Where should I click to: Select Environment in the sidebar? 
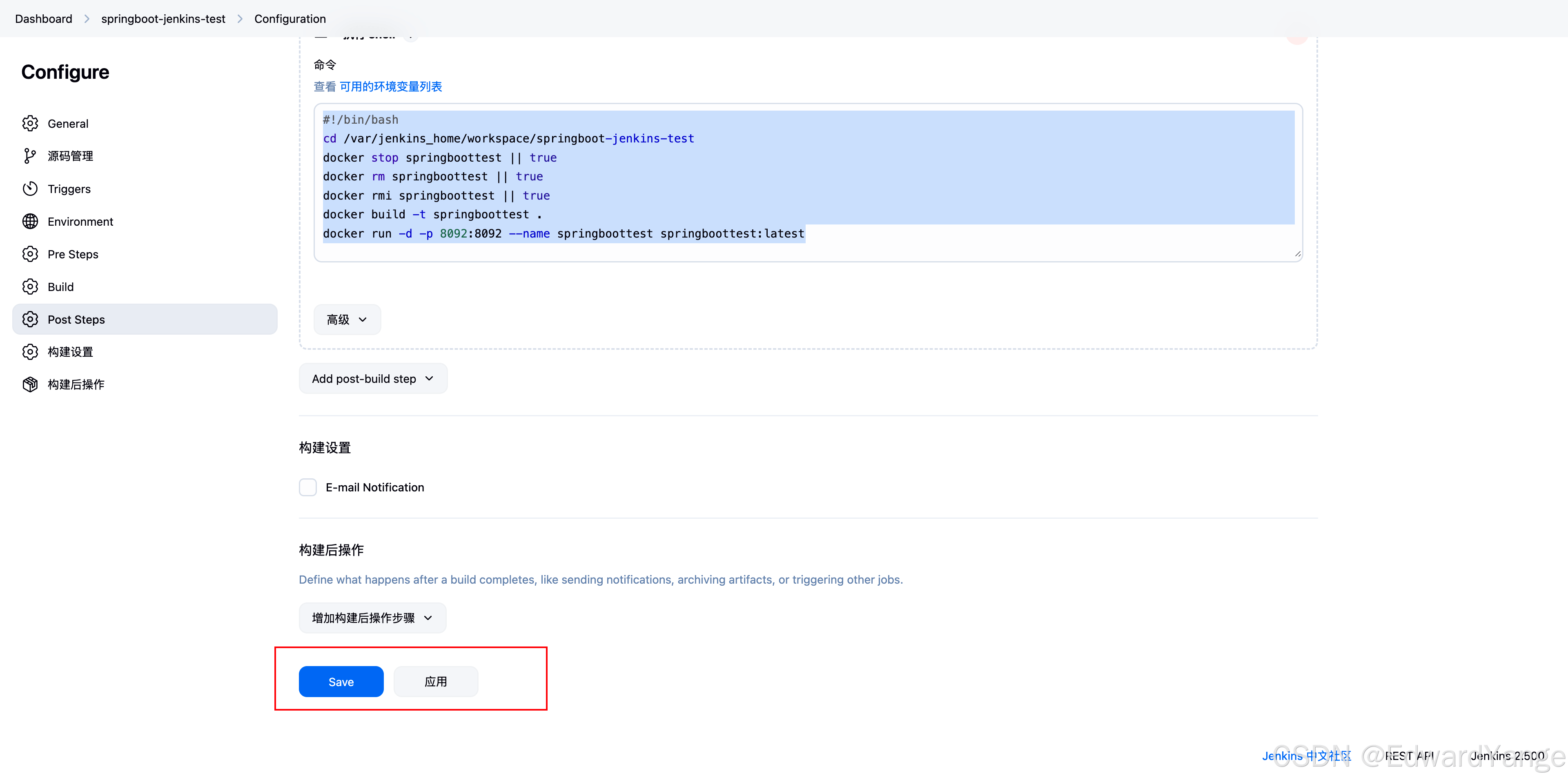(145, 222)
